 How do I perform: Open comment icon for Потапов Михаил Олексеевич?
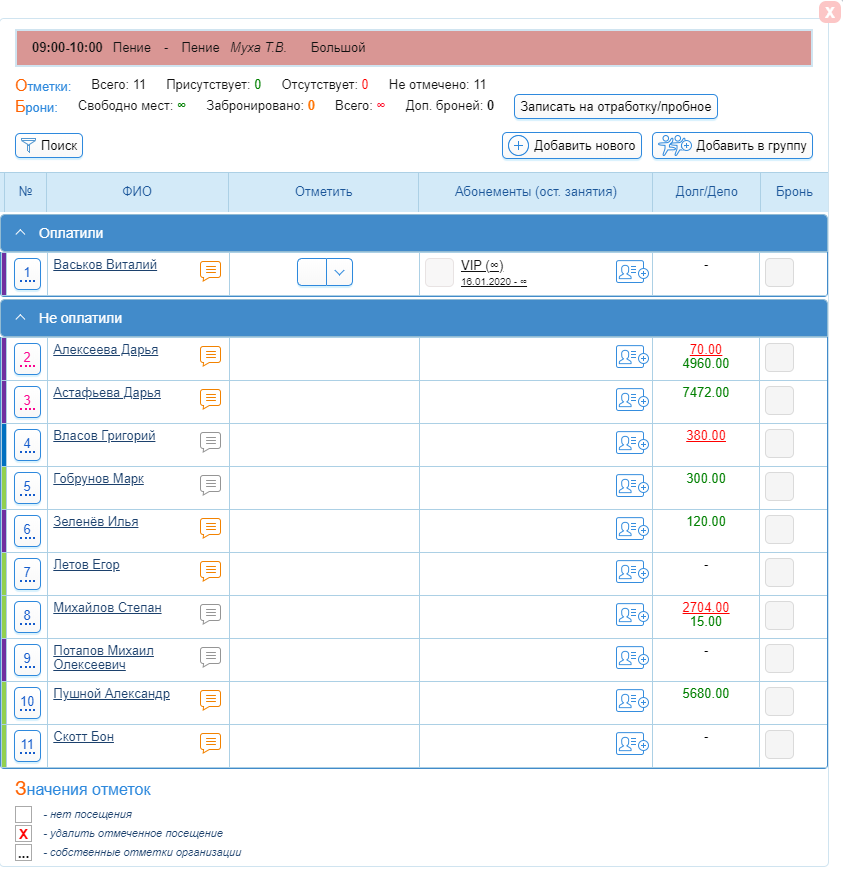pos(210,657)
